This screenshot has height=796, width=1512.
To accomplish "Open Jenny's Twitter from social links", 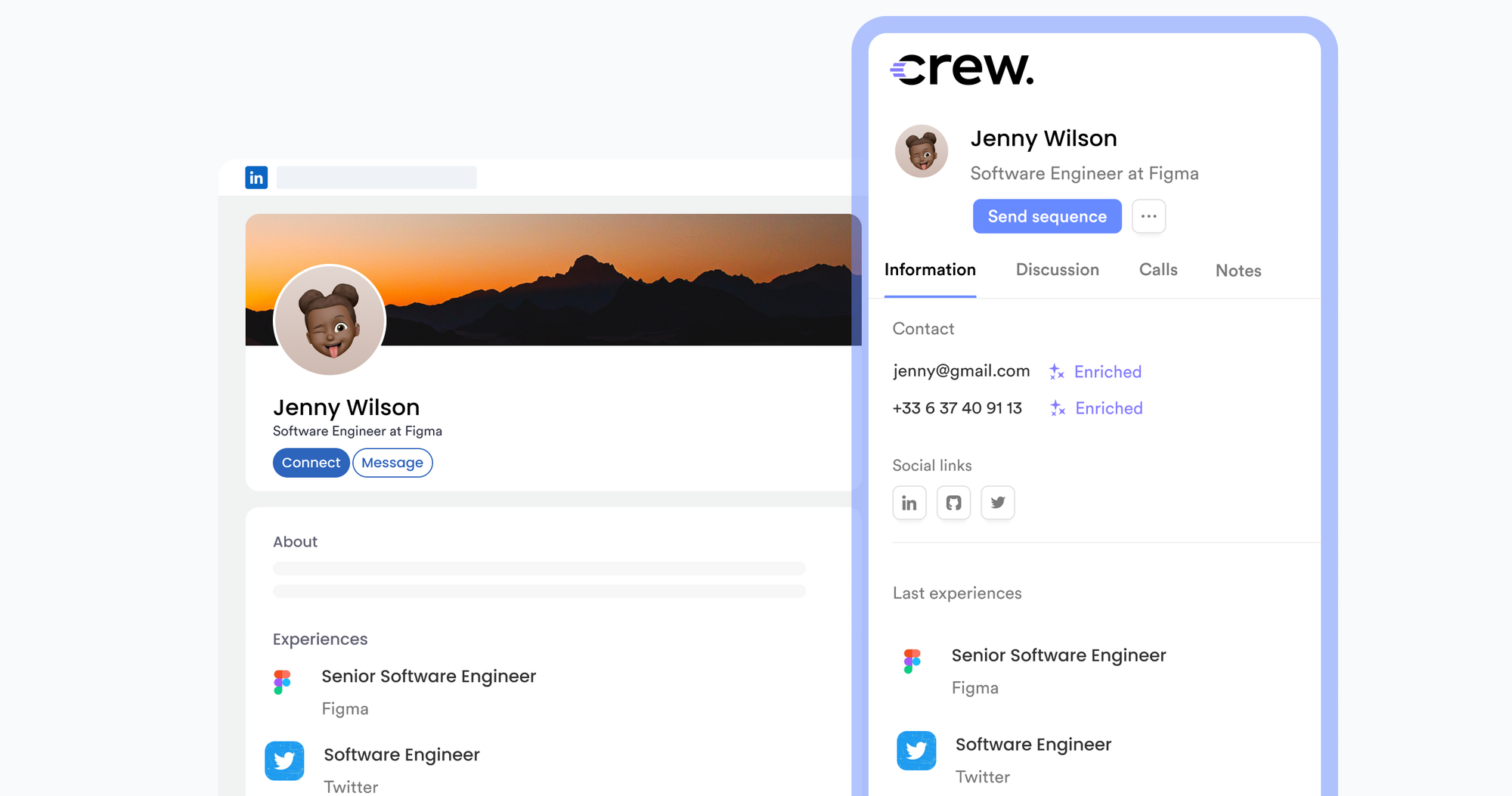I will point(997,502).
